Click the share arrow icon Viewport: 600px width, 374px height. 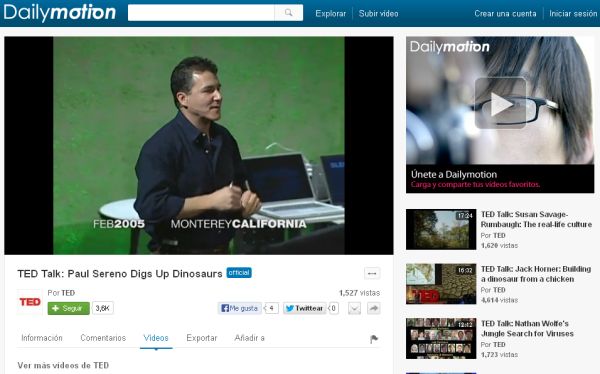373,308
